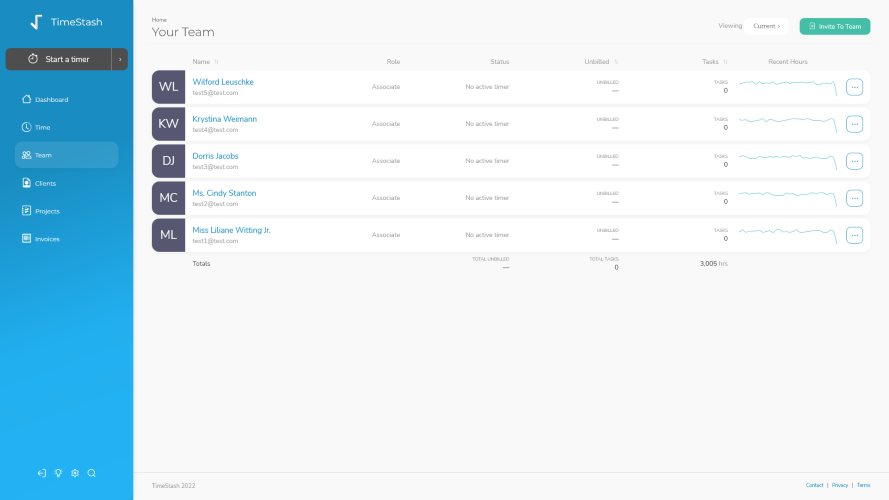Open Terms link in footer

[x=863, y=485]
